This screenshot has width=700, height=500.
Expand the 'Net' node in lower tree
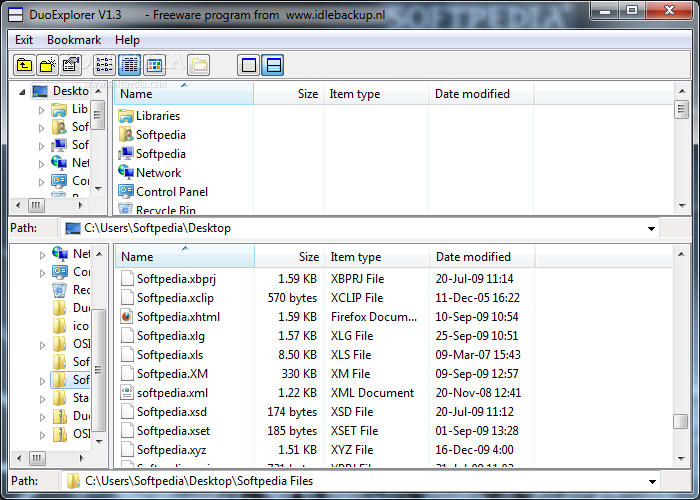pos(42,255)
